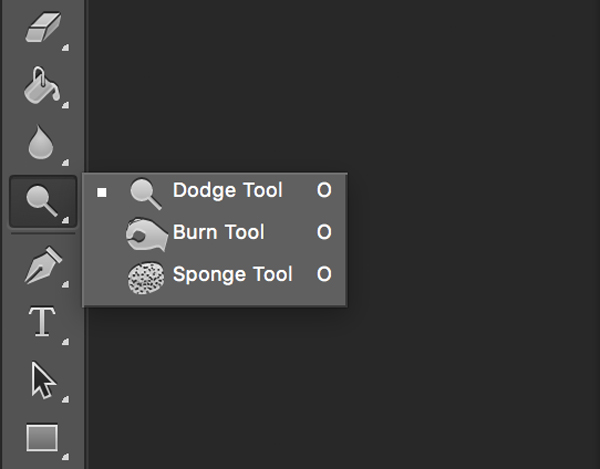The width and height of the screenshot is (600, 469).
Task: Choose the Paint Bucket tool
Action: tap(40, 87)
